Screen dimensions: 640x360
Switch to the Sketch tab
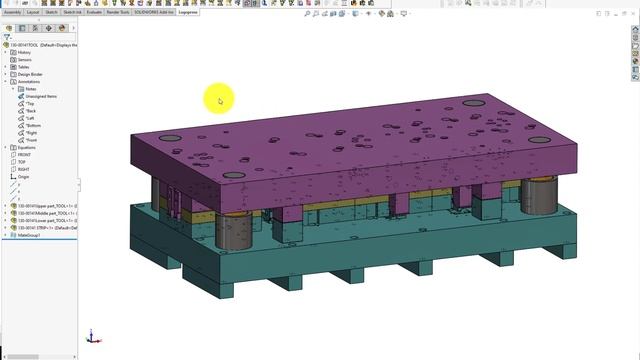(x=51, y=12)
